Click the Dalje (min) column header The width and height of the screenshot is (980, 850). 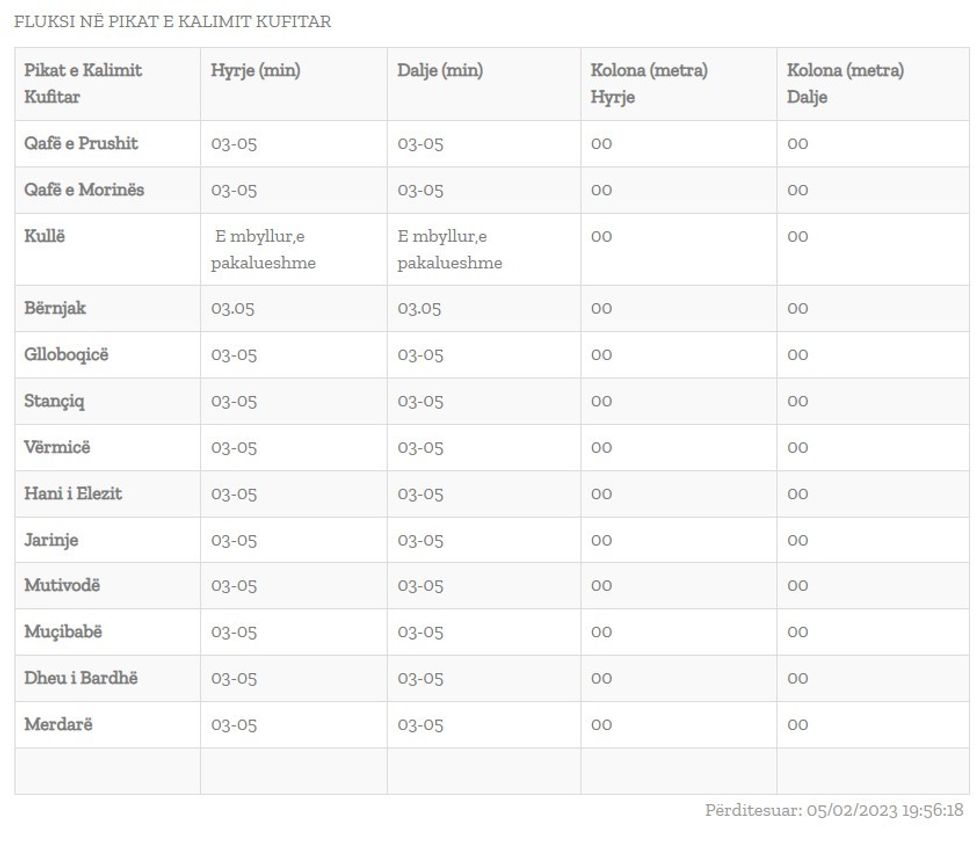tap(440, 70)
